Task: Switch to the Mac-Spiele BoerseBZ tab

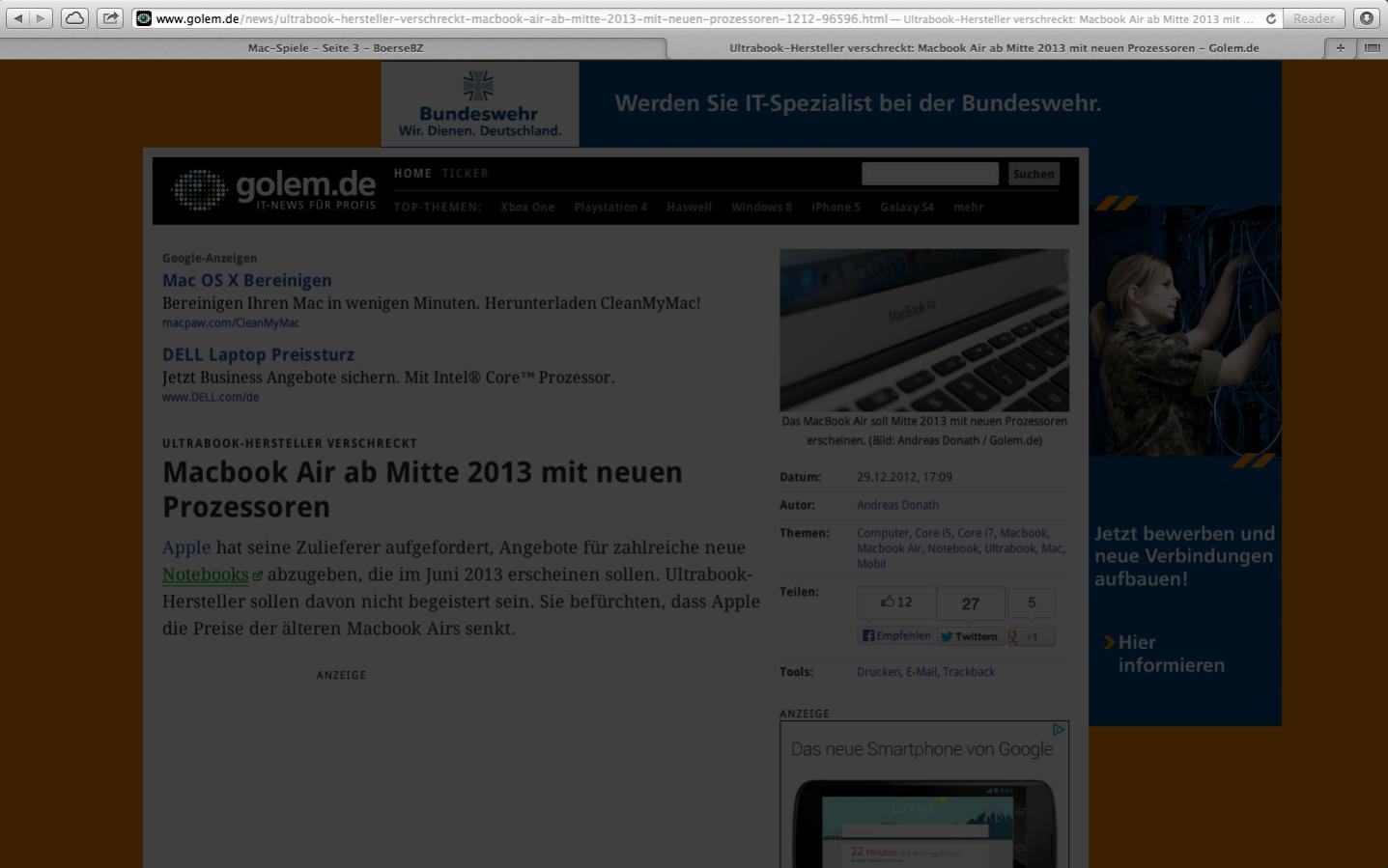Action: (335, 47)
